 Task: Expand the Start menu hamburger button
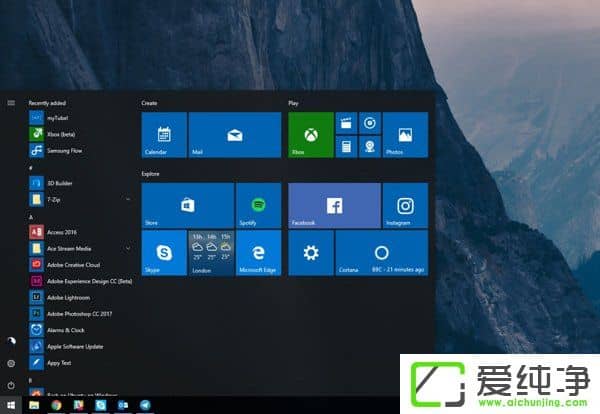[11, 103]
